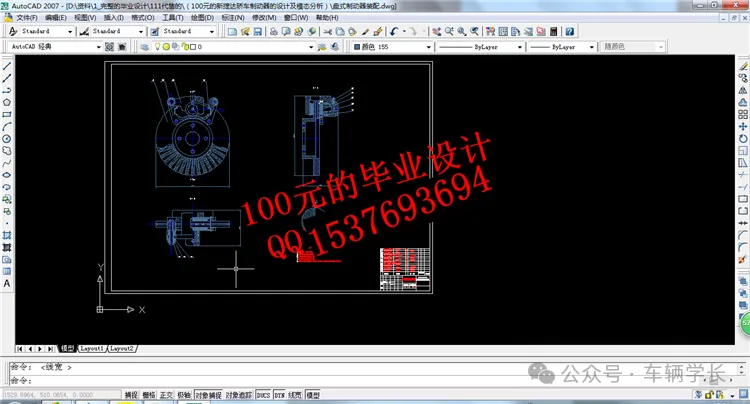750x404 pixels.
Task: Open the lineweight ByLayer dropdown
Action: point(591,47)
